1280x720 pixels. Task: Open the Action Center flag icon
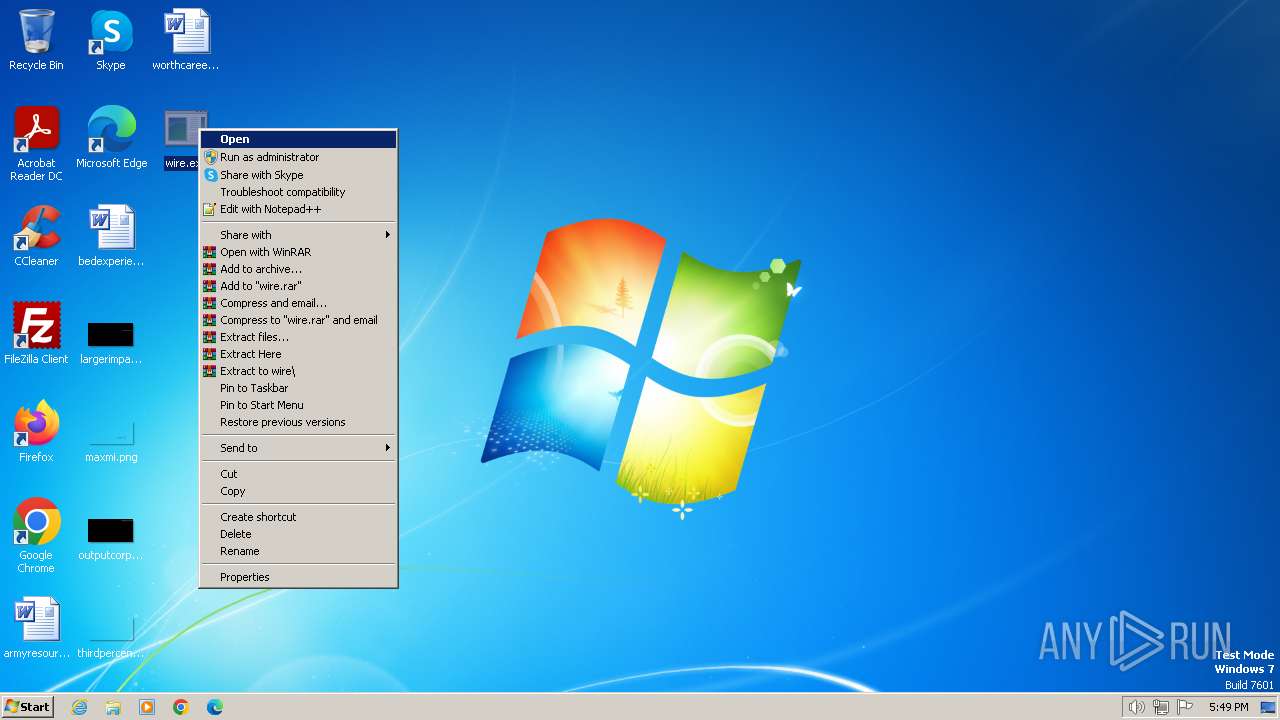[1186, 707]
